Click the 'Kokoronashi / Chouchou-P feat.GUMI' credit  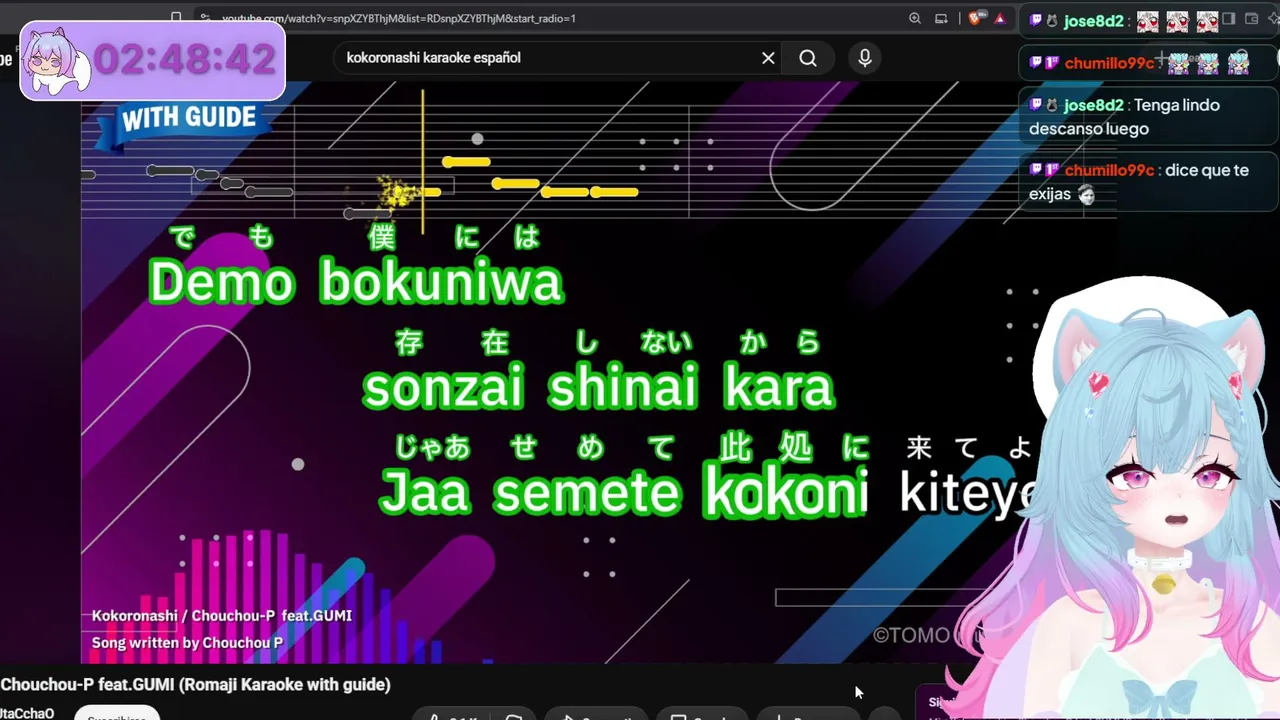[x=222, y=616]
